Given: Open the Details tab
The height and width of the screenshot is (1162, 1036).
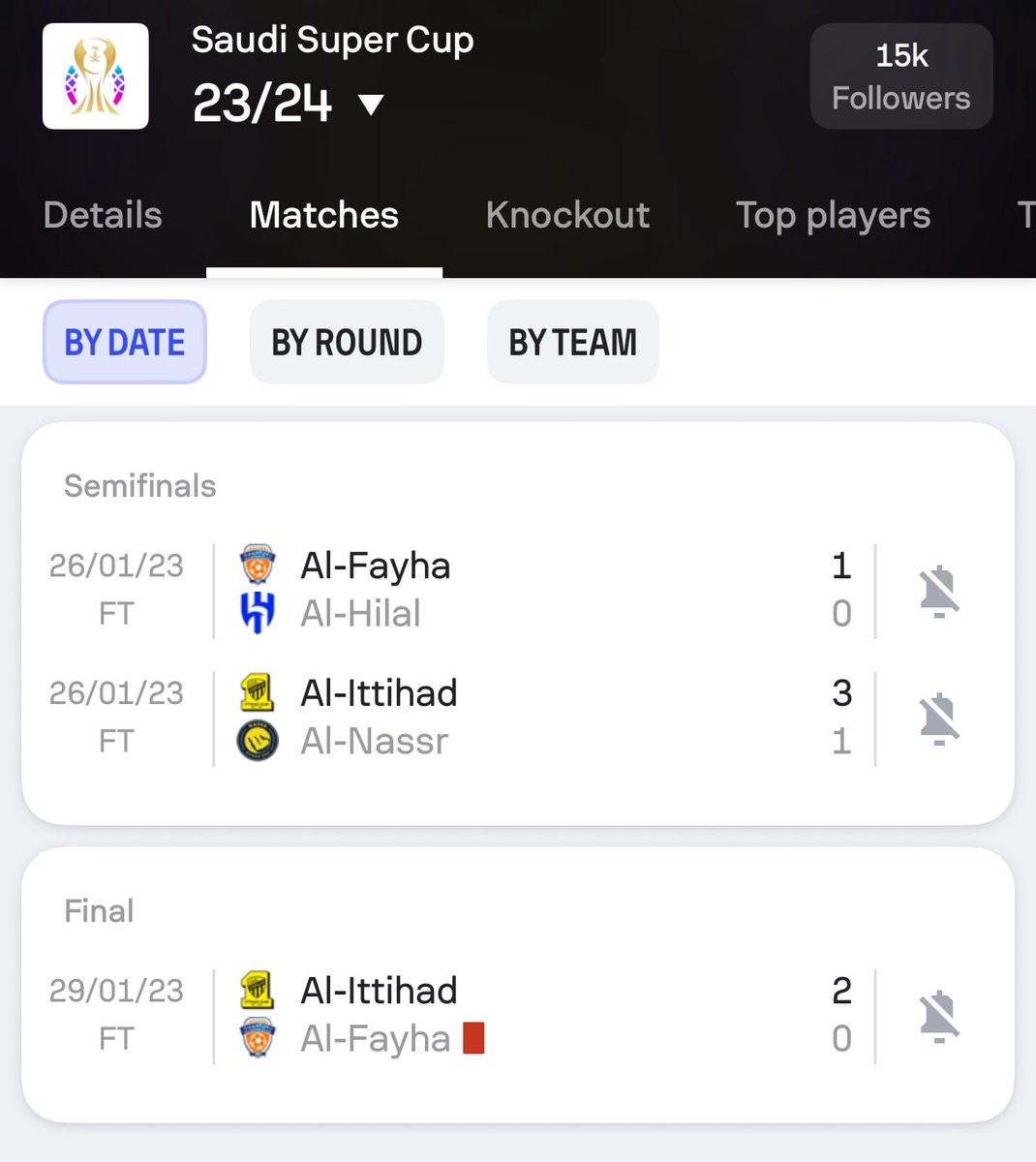Looking at the screenshot, I should pyautogui.click(x=103, y=215).
